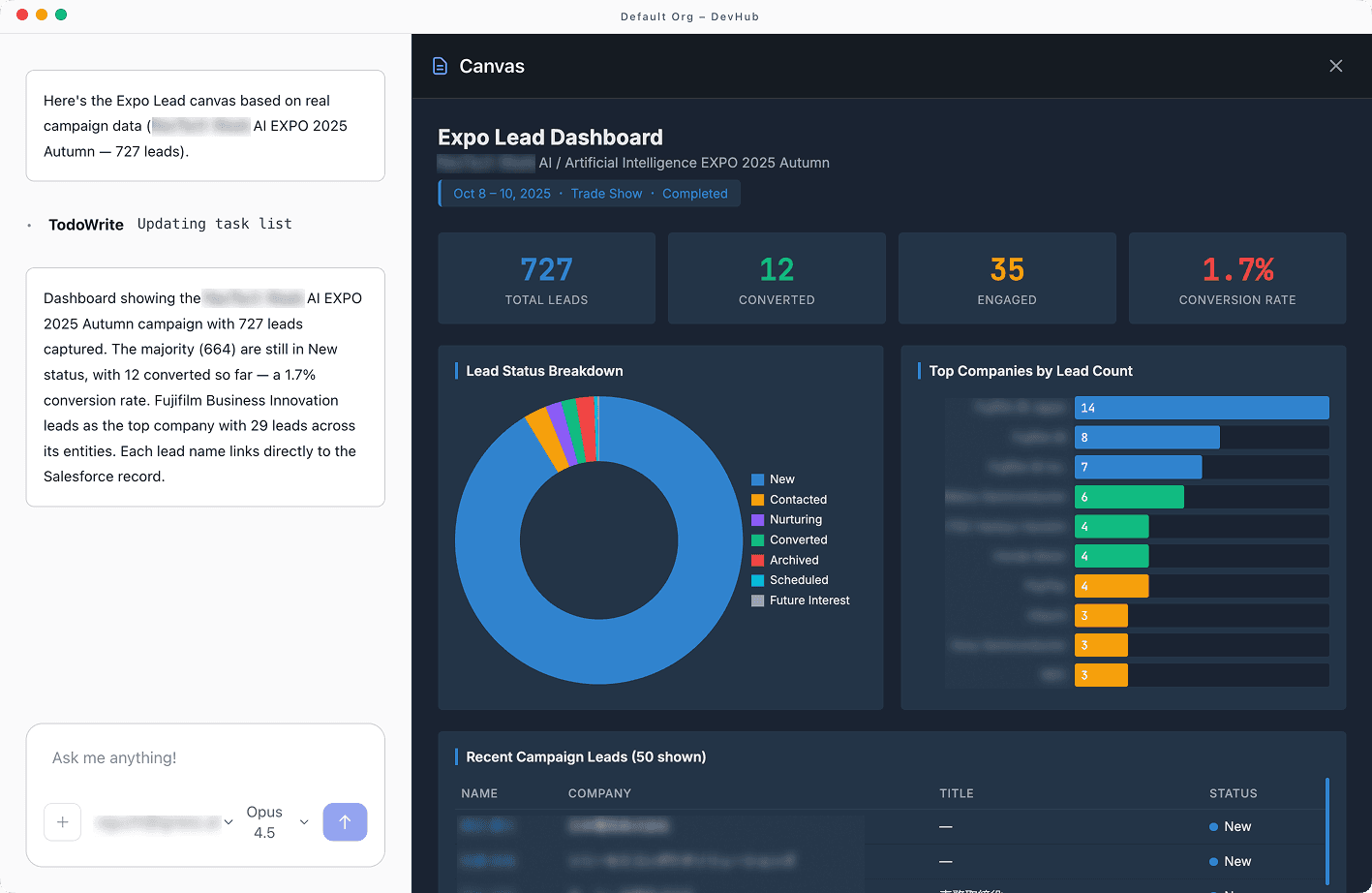Click the bar with value 8
The height and width of the screenshot is (893, 1372).
coord(1147,438)
